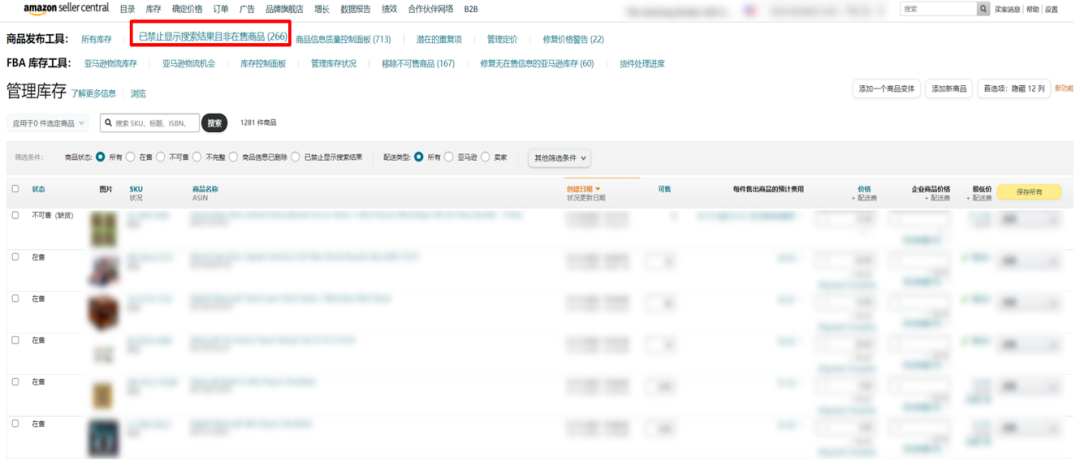Open 确定价格 menu
Image resolution: width=1080 pixels, height=473 pixels.
(187, 10)
